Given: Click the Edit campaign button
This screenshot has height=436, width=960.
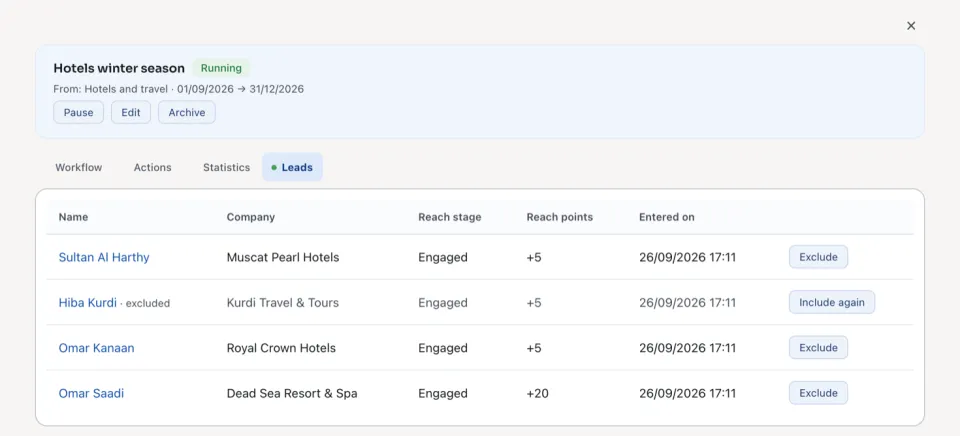Looking at the screenshot, I should 130,113.
